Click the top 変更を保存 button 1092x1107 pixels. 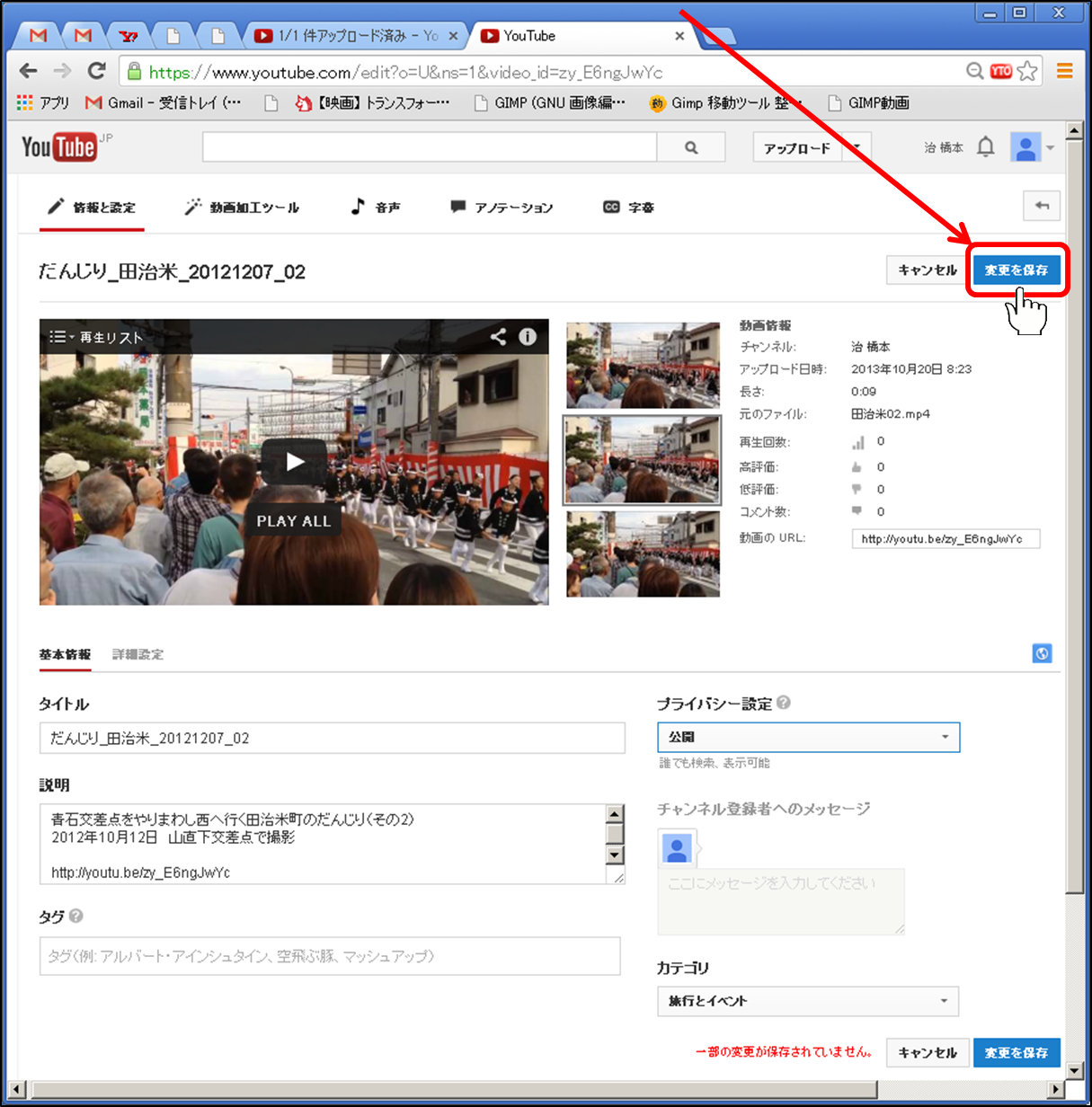click(1016, 270)
